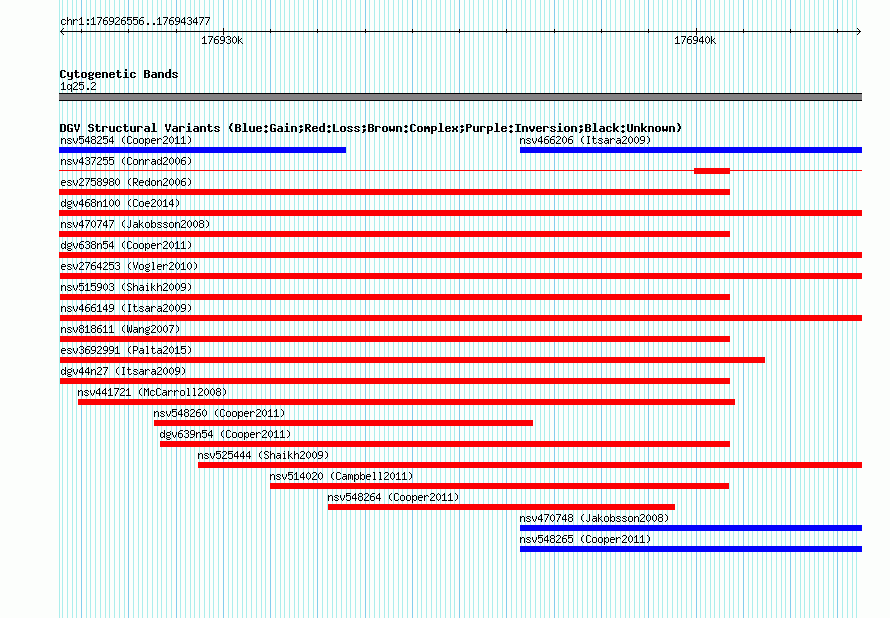Click the red bar under esv2758980
Viewport: 890px width, 618px height.
click(x=394, y=192)
